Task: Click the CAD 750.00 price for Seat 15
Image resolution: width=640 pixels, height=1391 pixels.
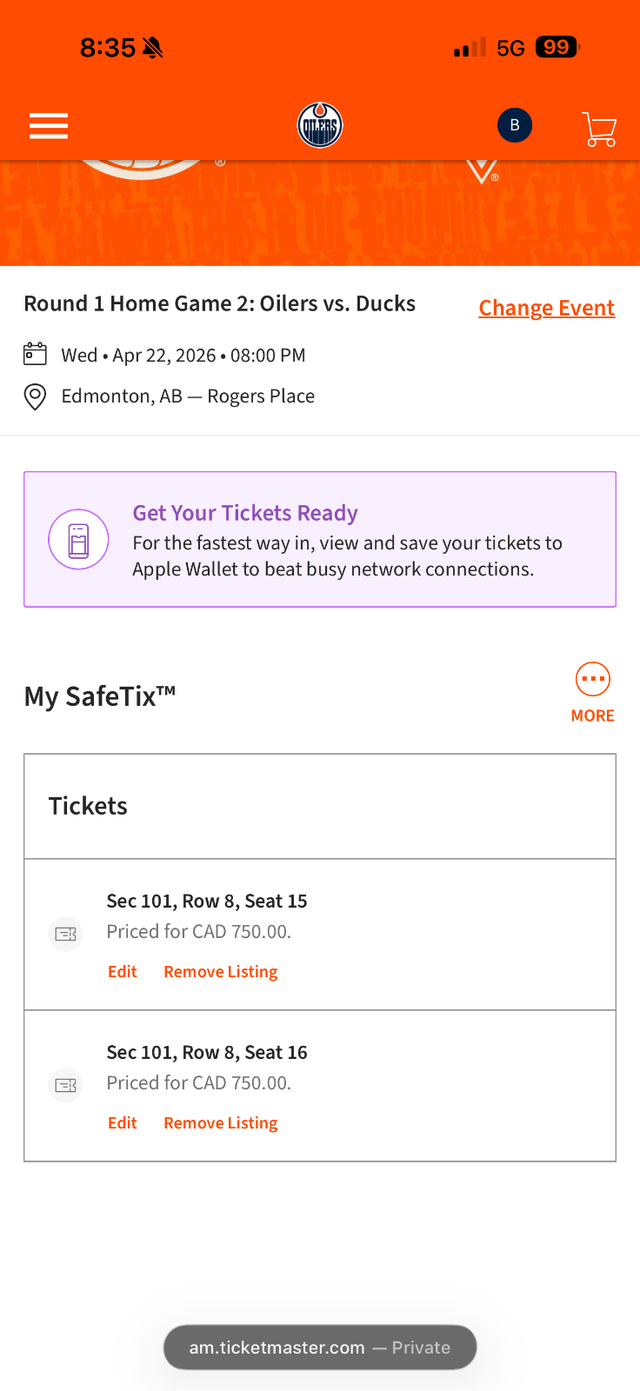Action: 197,931
